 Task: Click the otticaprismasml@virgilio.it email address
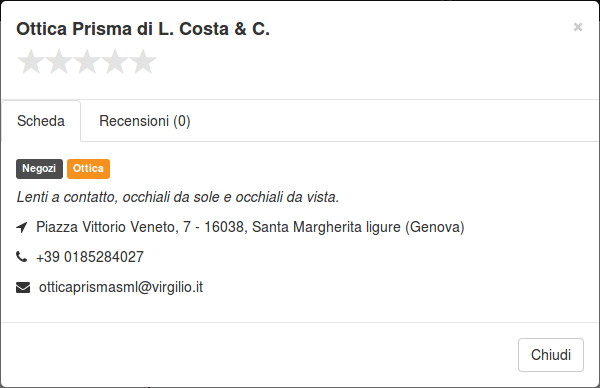tap(121, 287)
